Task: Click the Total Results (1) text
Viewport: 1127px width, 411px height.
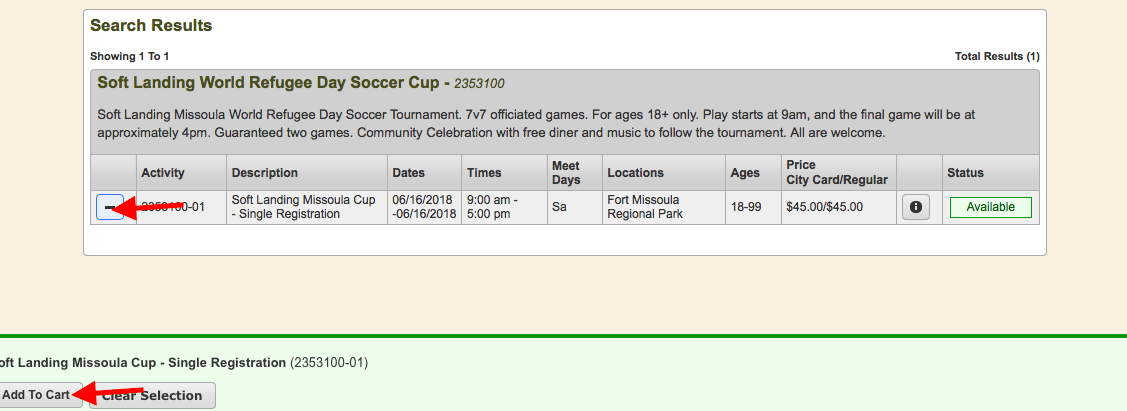Action: point(997,56)
